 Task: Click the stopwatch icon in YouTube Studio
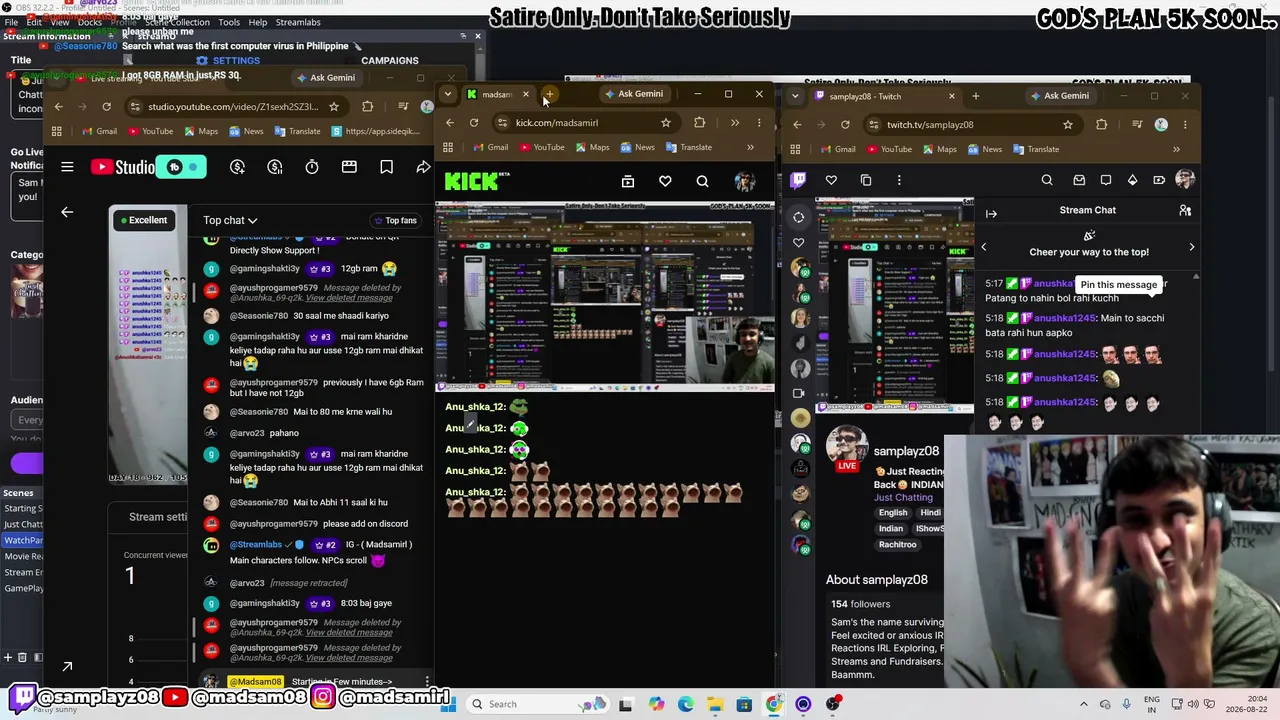click(312, 167)
